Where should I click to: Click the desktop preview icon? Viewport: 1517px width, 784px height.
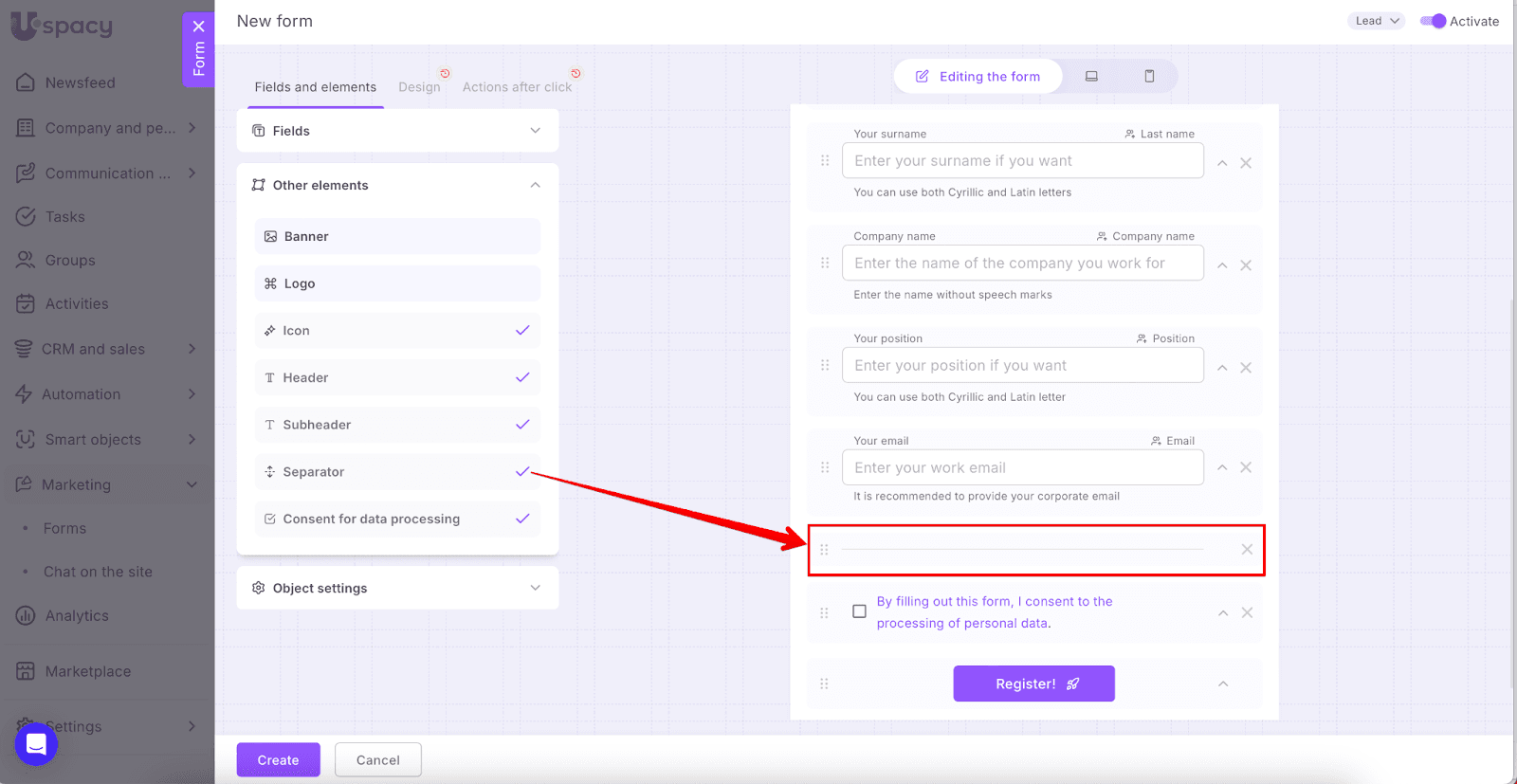tap(1091, 76)
